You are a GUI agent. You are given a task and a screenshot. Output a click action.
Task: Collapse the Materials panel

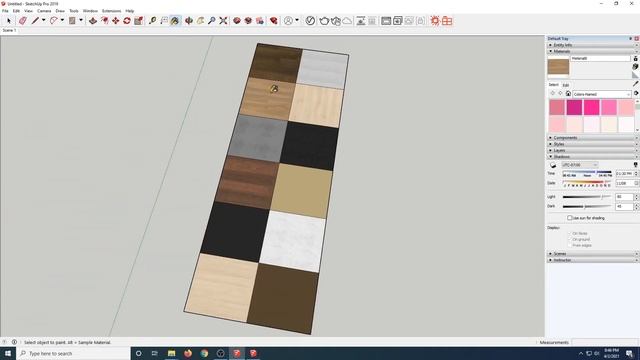pos(592,51)
